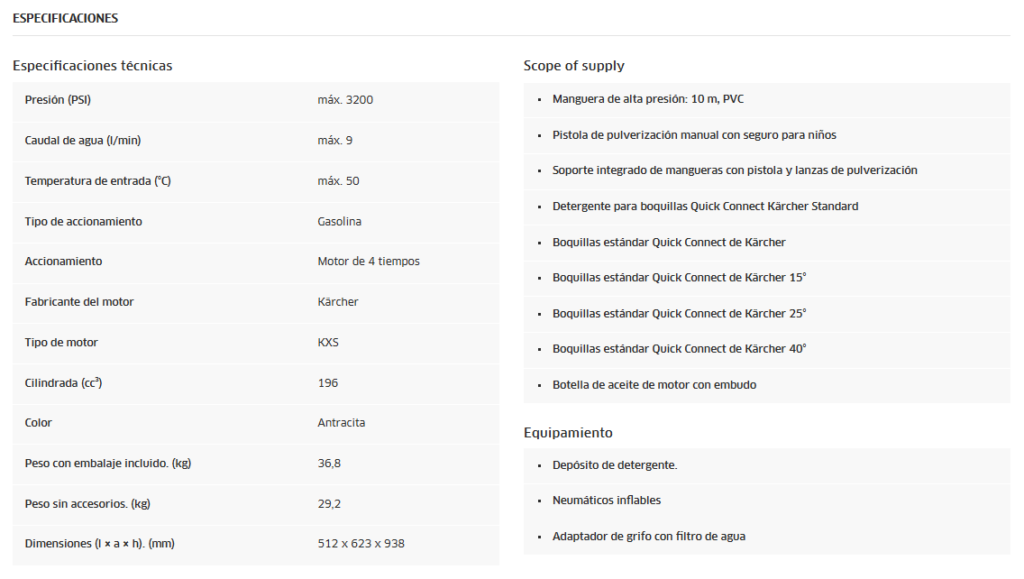
Task: Select the Especificaciones técnicas heading
Action: [x=92, y=66]
